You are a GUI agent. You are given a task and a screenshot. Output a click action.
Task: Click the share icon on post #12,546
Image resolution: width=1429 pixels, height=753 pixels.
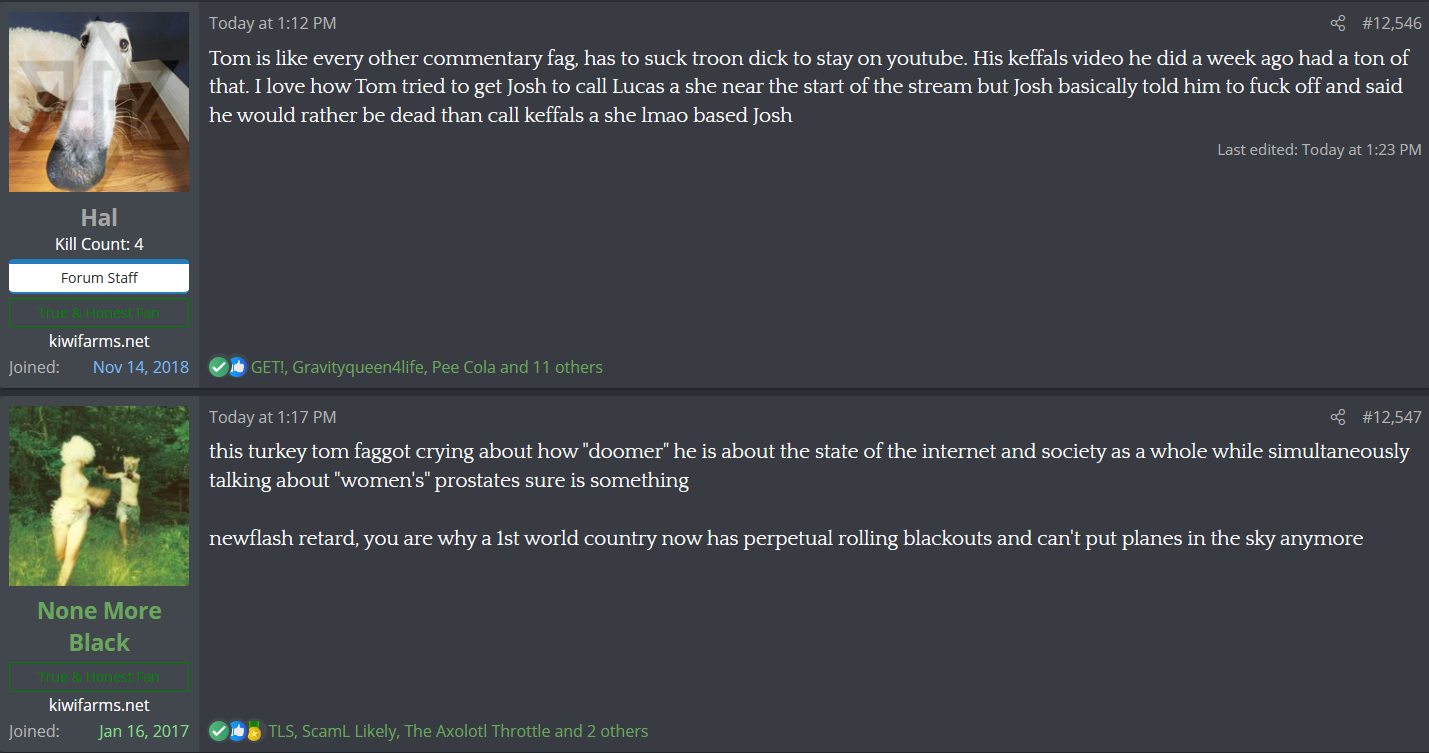pyautogui.click(x=1338, y=23)
